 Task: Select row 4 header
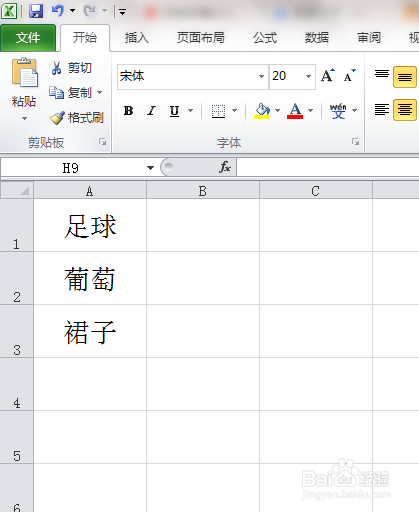point(17,384)
